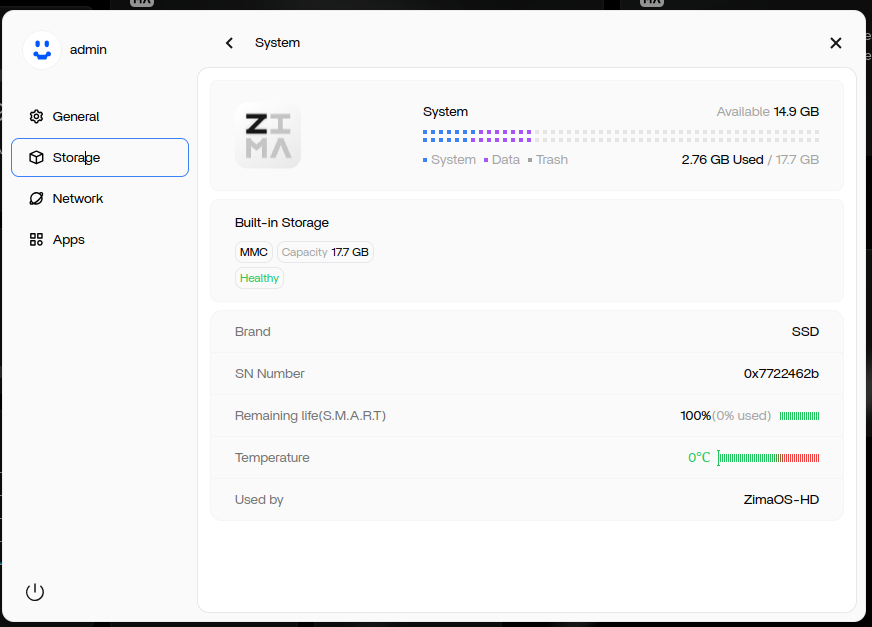Toggle the Trash legend indicator

[547, 159]
